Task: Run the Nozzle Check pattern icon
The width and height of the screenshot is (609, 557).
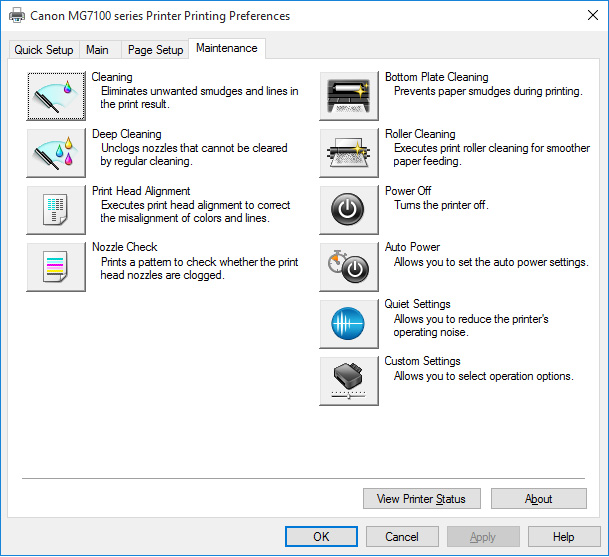Action: [x=56, y=266]
